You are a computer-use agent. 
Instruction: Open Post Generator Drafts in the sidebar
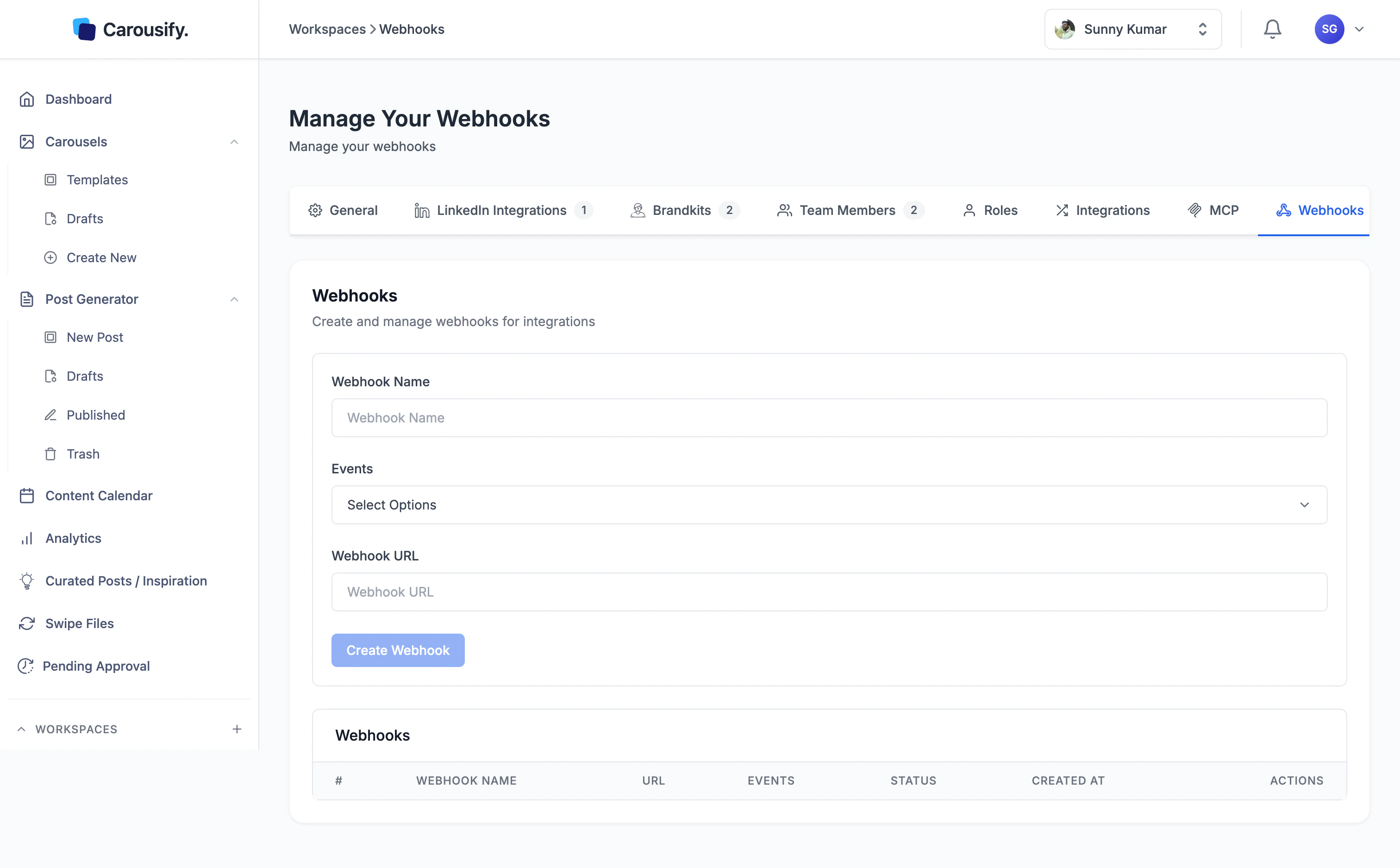tap(85, 376)
